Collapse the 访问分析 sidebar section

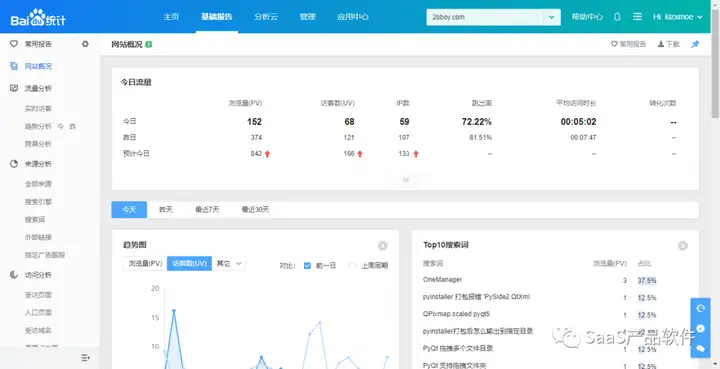38,275
